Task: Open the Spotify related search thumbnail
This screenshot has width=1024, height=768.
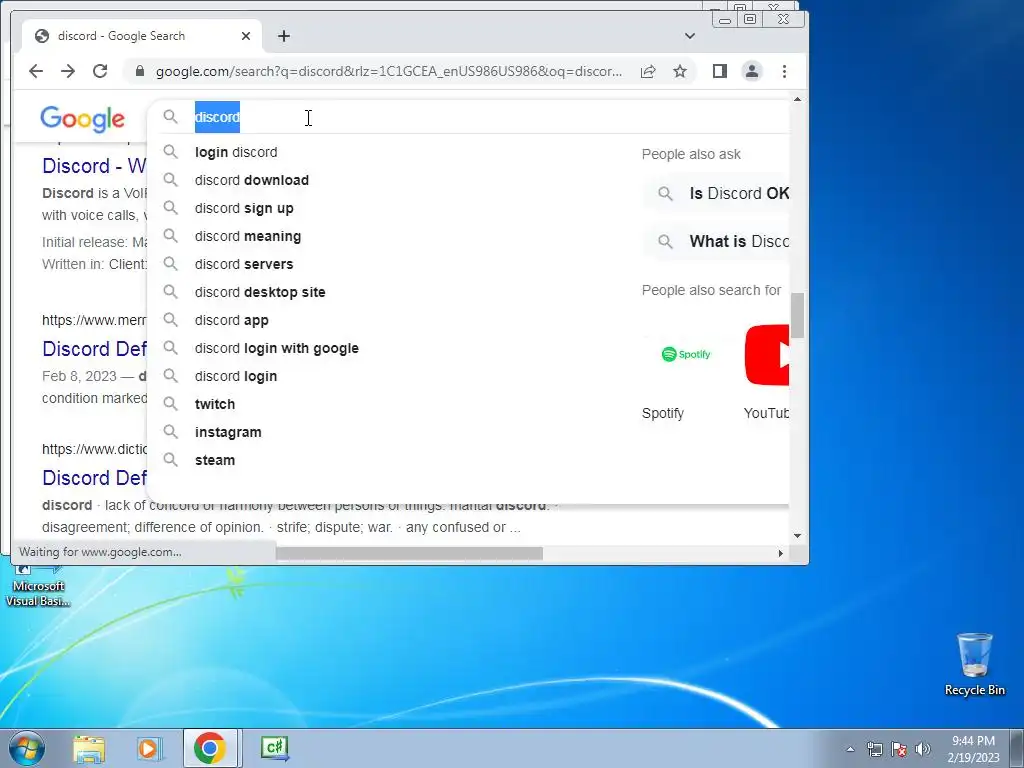Action: click(686, 354)
